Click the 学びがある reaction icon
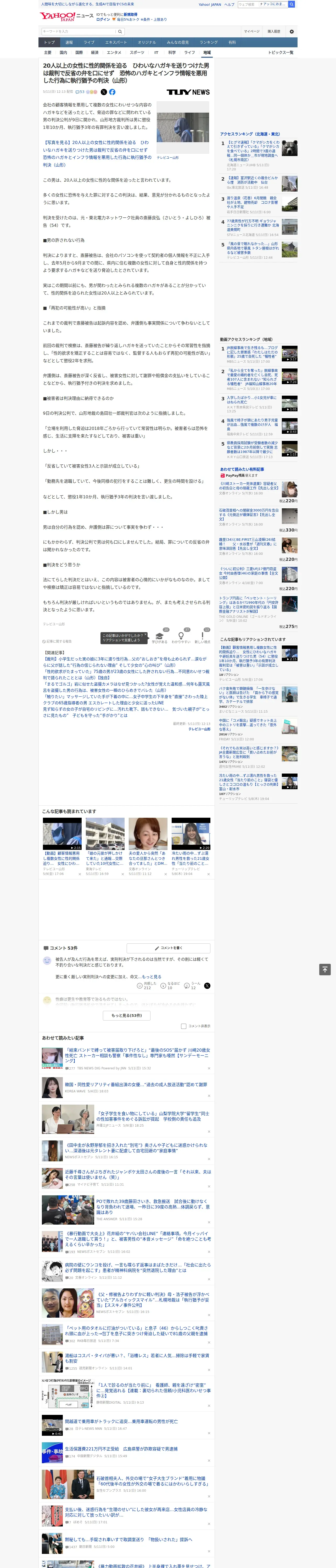The width and height of the screenshot is (336, 1568). point(160,636)
